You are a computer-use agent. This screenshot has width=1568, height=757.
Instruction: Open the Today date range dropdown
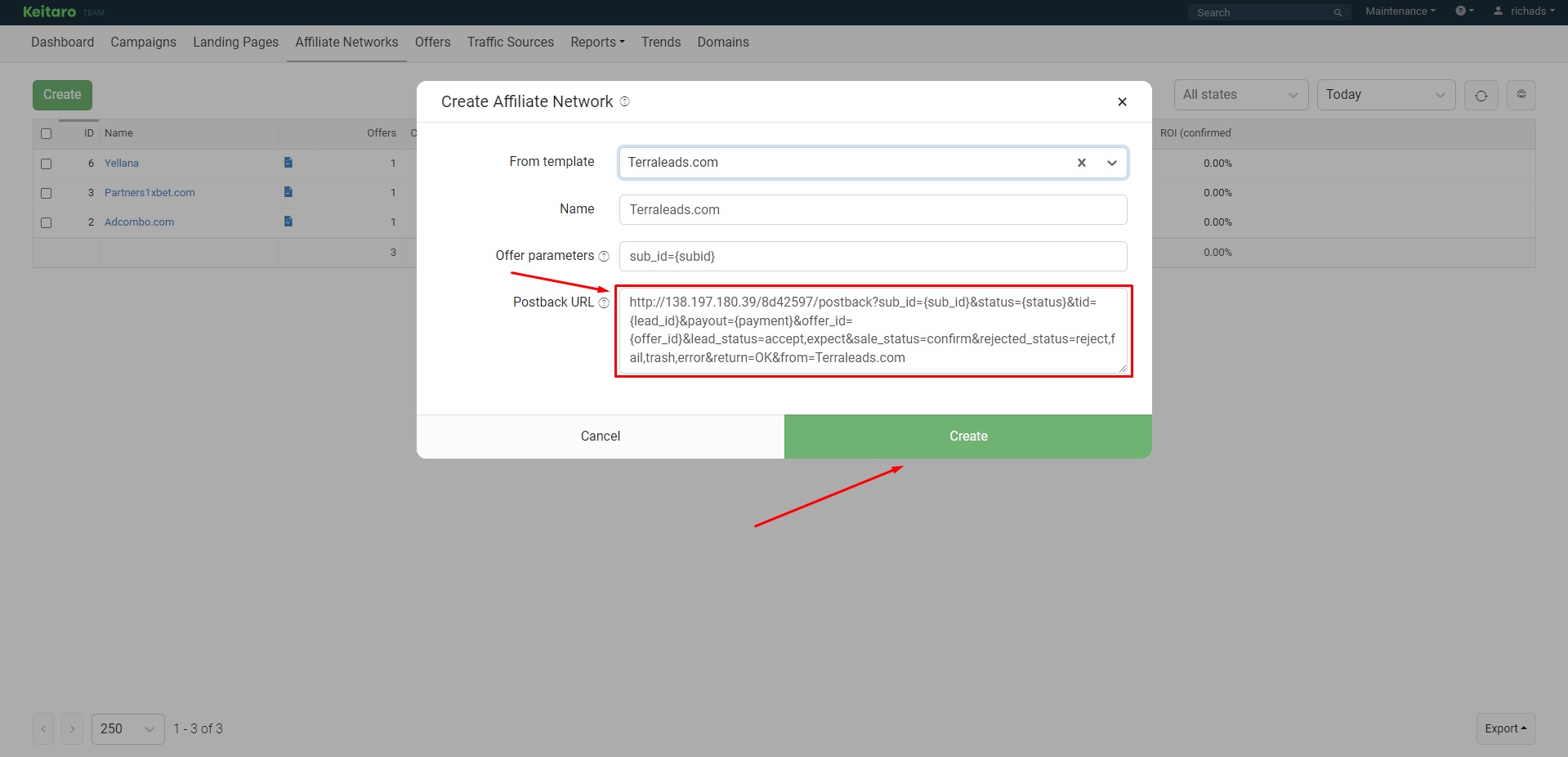pyautogui.click(x=1386, y=95)
